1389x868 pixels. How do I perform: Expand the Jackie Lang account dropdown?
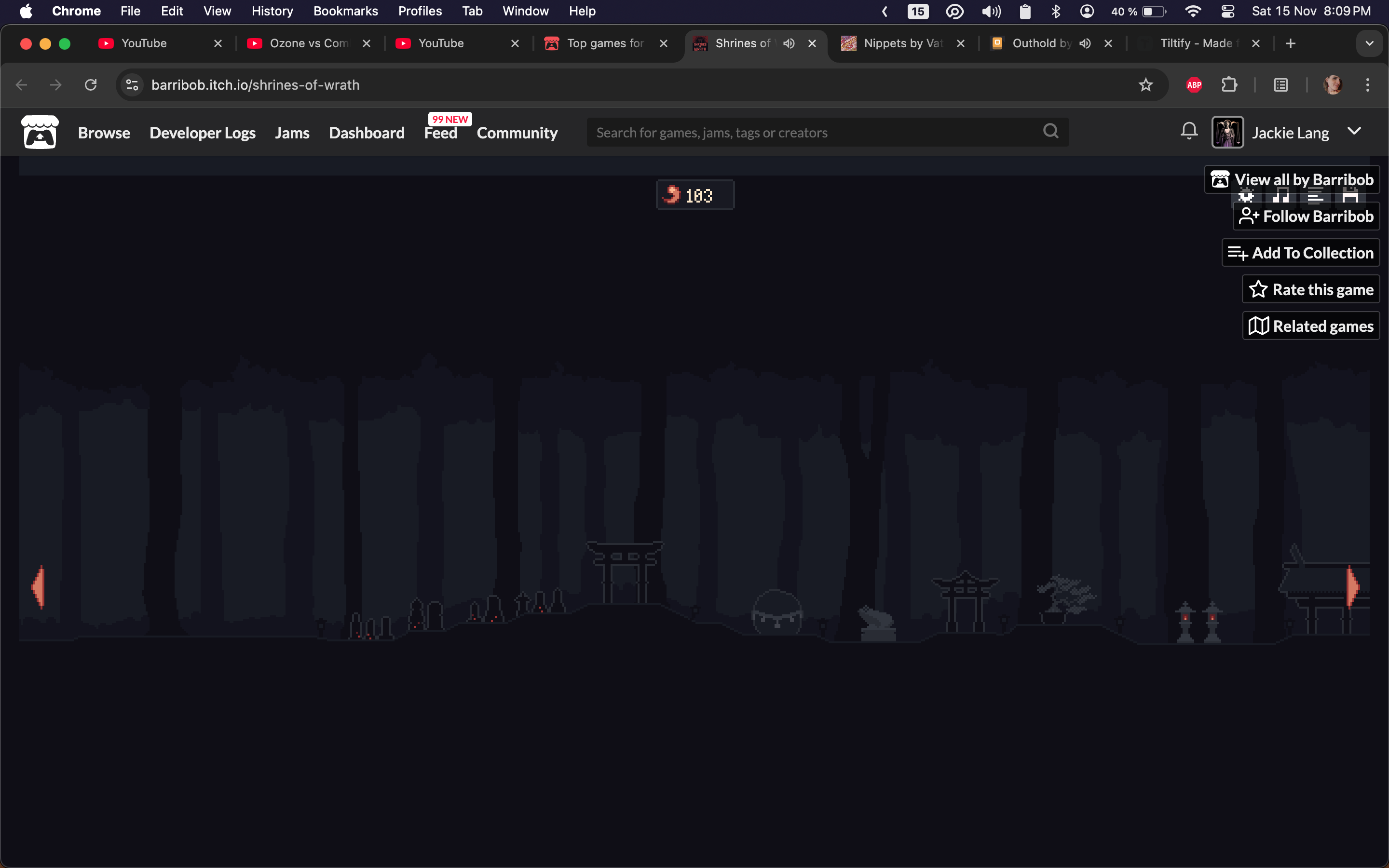point(1354,132)
